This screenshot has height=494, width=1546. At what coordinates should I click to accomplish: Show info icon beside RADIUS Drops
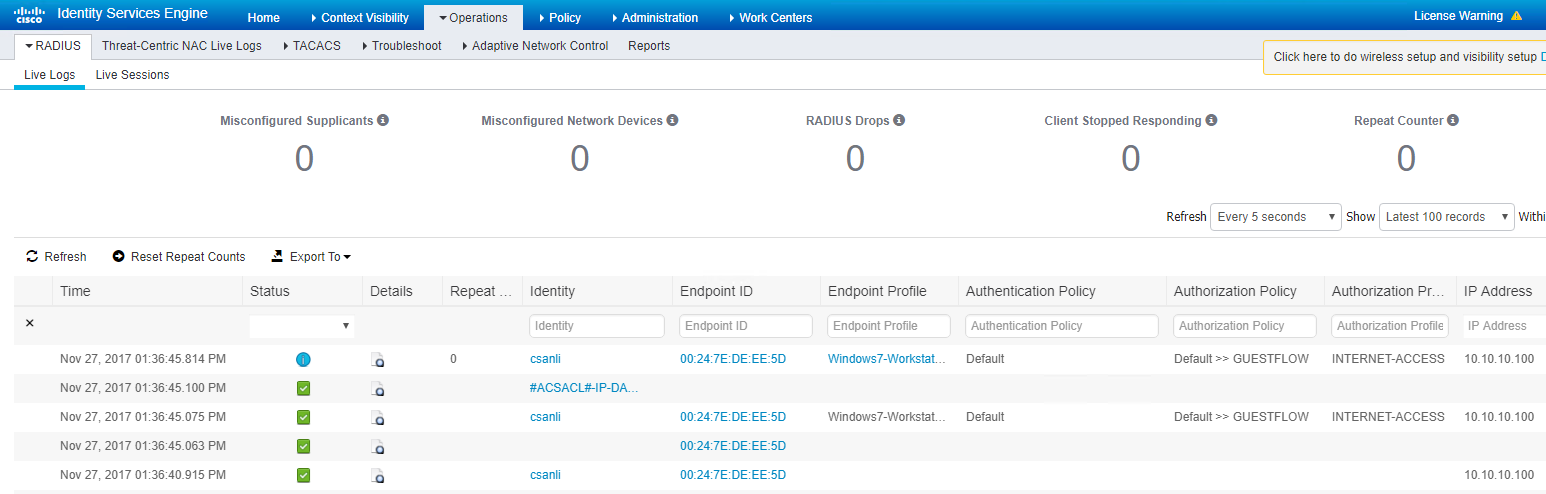click(899, 120)
